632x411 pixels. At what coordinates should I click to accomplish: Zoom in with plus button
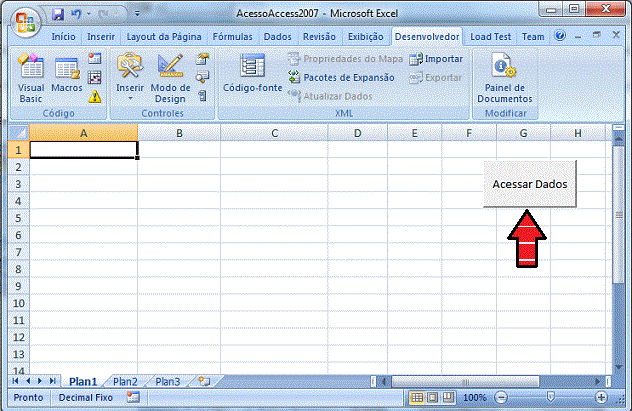tap(601, 398)
